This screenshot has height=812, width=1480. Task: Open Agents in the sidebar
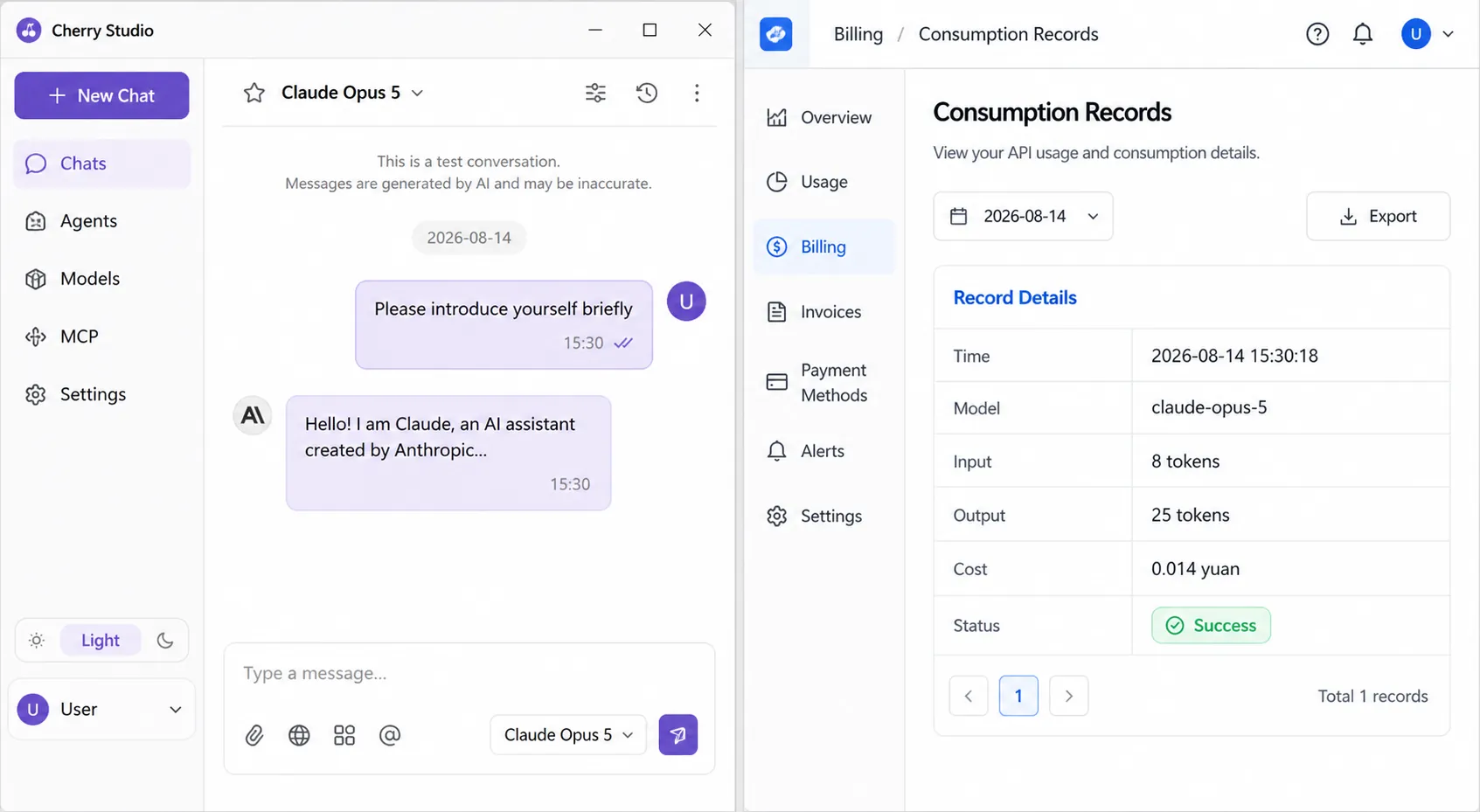[101, 221]
